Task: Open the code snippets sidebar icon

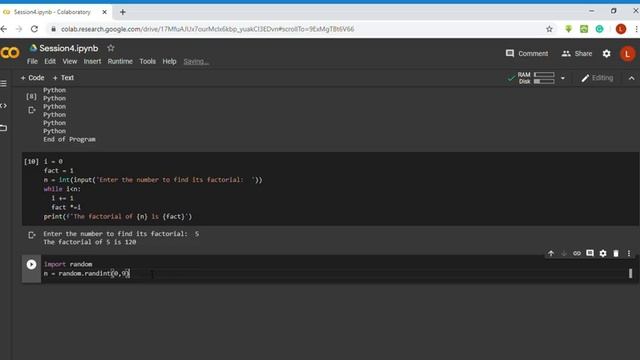Action: pos(4,106)
